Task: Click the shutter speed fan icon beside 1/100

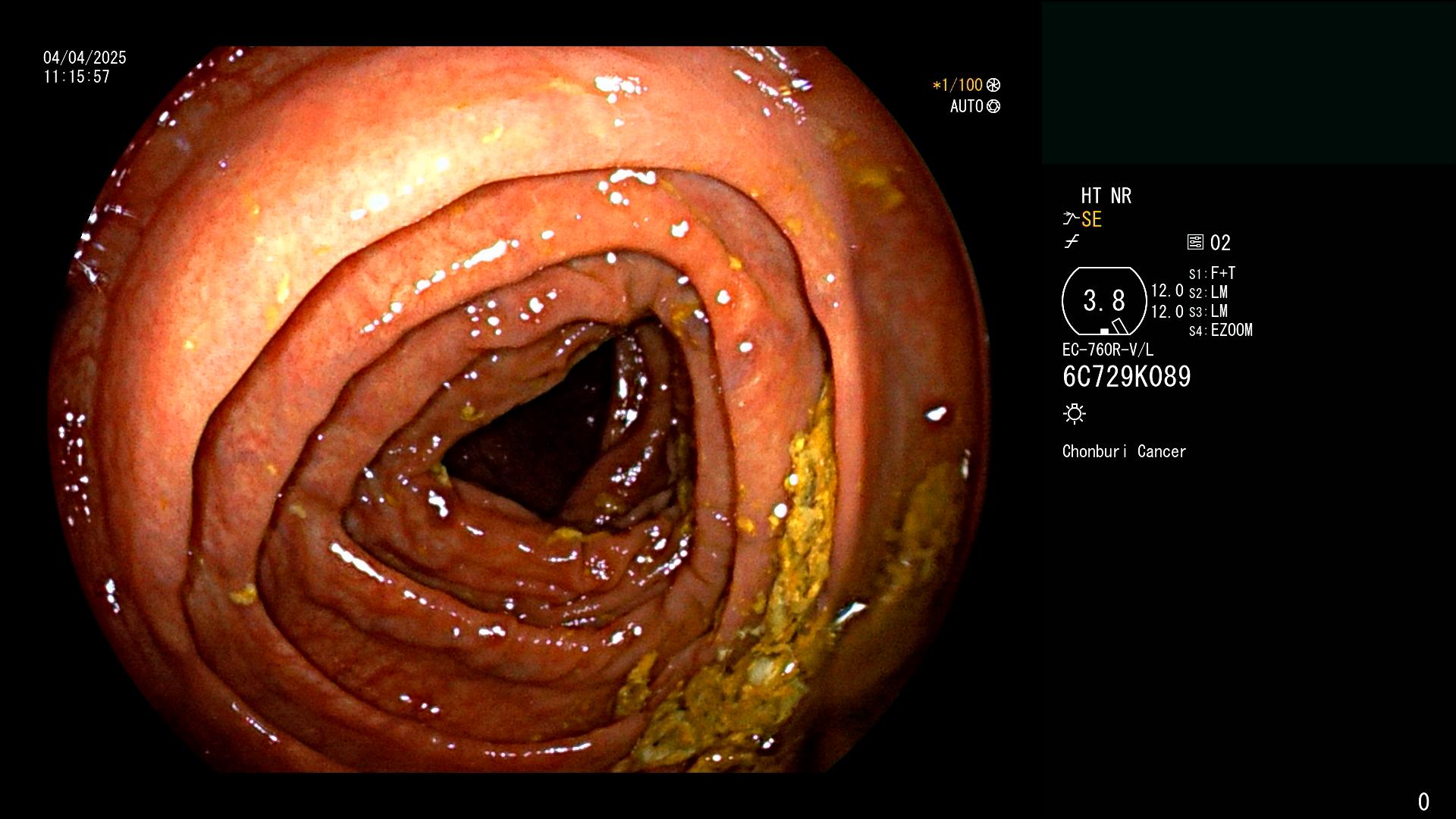Action: coord(993,85)
